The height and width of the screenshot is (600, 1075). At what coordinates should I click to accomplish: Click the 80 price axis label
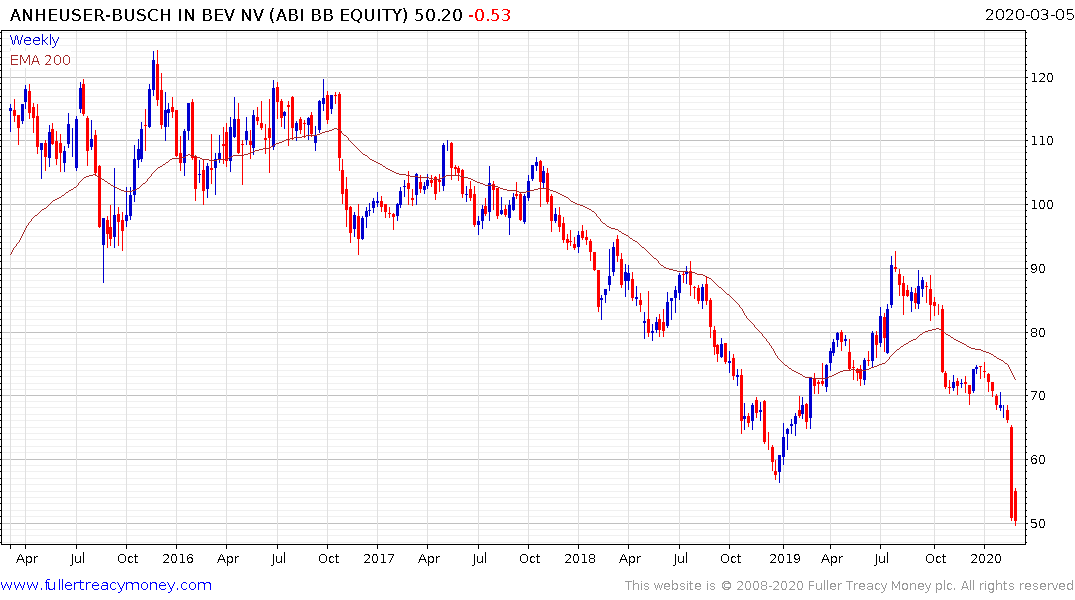(x=1038, y=333)
